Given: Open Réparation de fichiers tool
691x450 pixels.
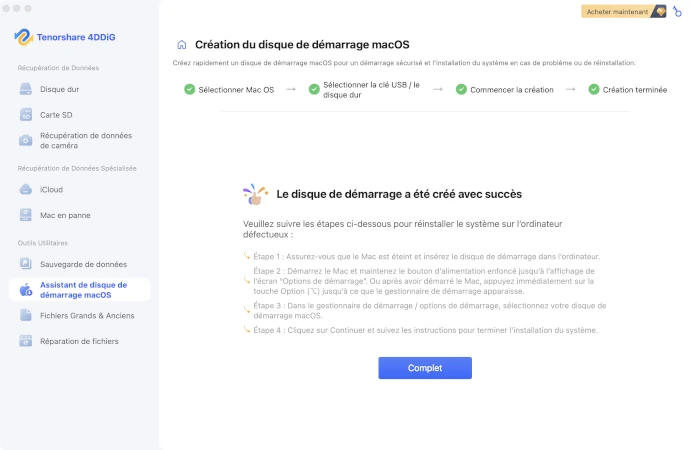Looking at the screenshot, I should (x=79, y=341).
